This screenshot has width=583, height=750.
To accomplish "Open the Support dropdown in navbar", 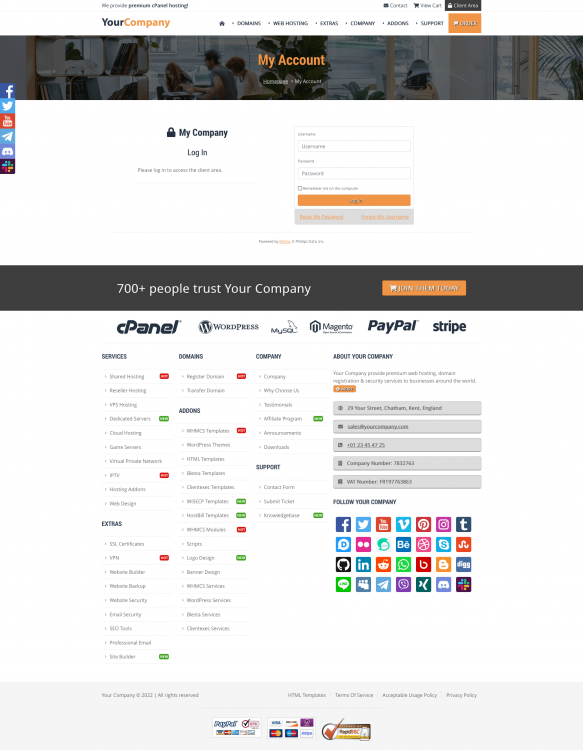I will tap(430, 23).
